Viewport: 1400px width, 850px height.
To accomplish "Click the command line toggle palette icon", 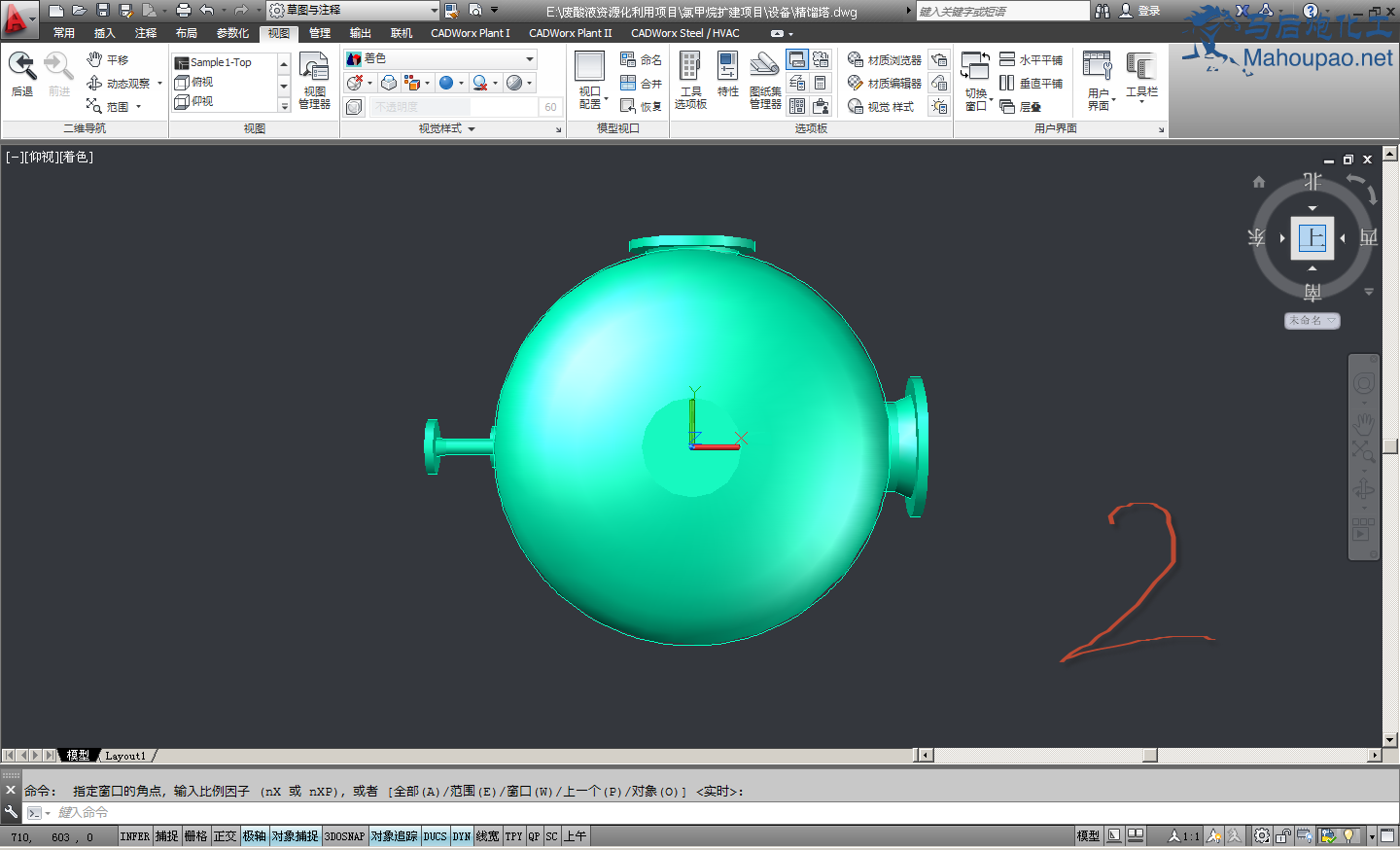I will tap(797, 61).
